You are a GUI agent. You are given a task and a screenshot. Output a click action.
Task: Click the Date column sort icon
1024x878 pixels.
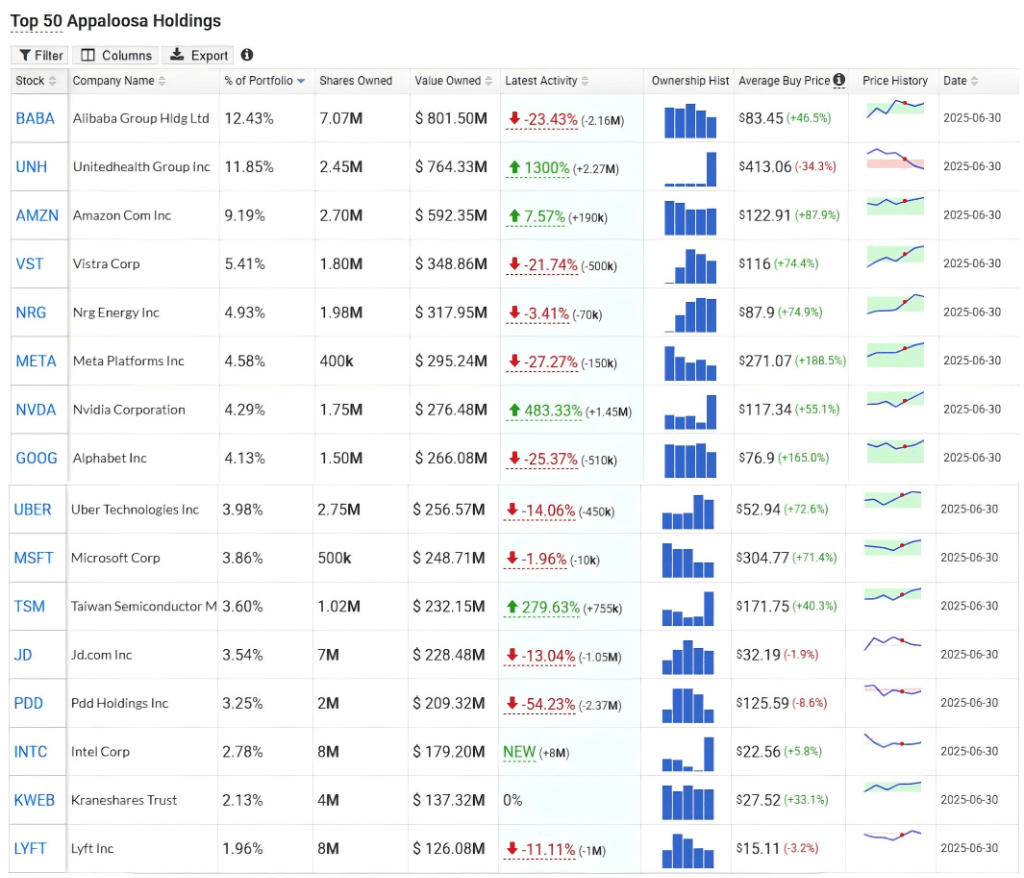coord(975,81)
